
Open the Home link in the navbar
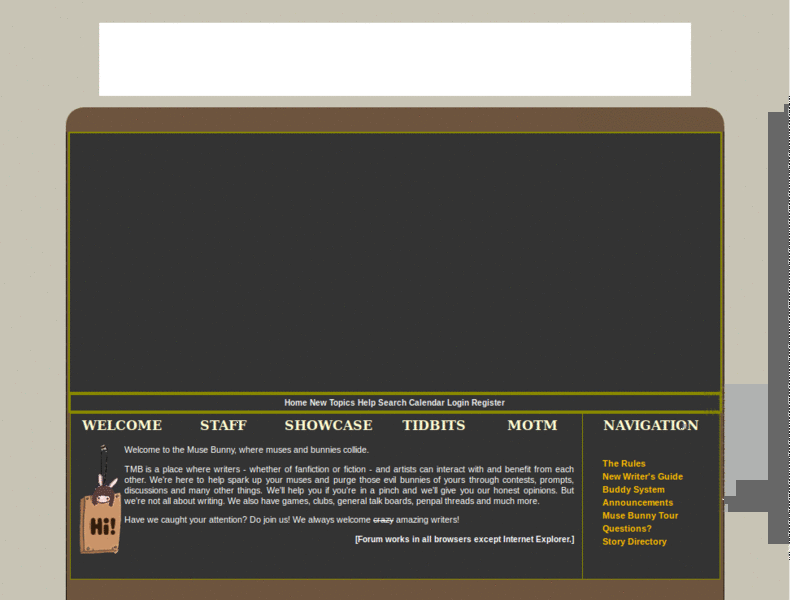click(295, 403)
